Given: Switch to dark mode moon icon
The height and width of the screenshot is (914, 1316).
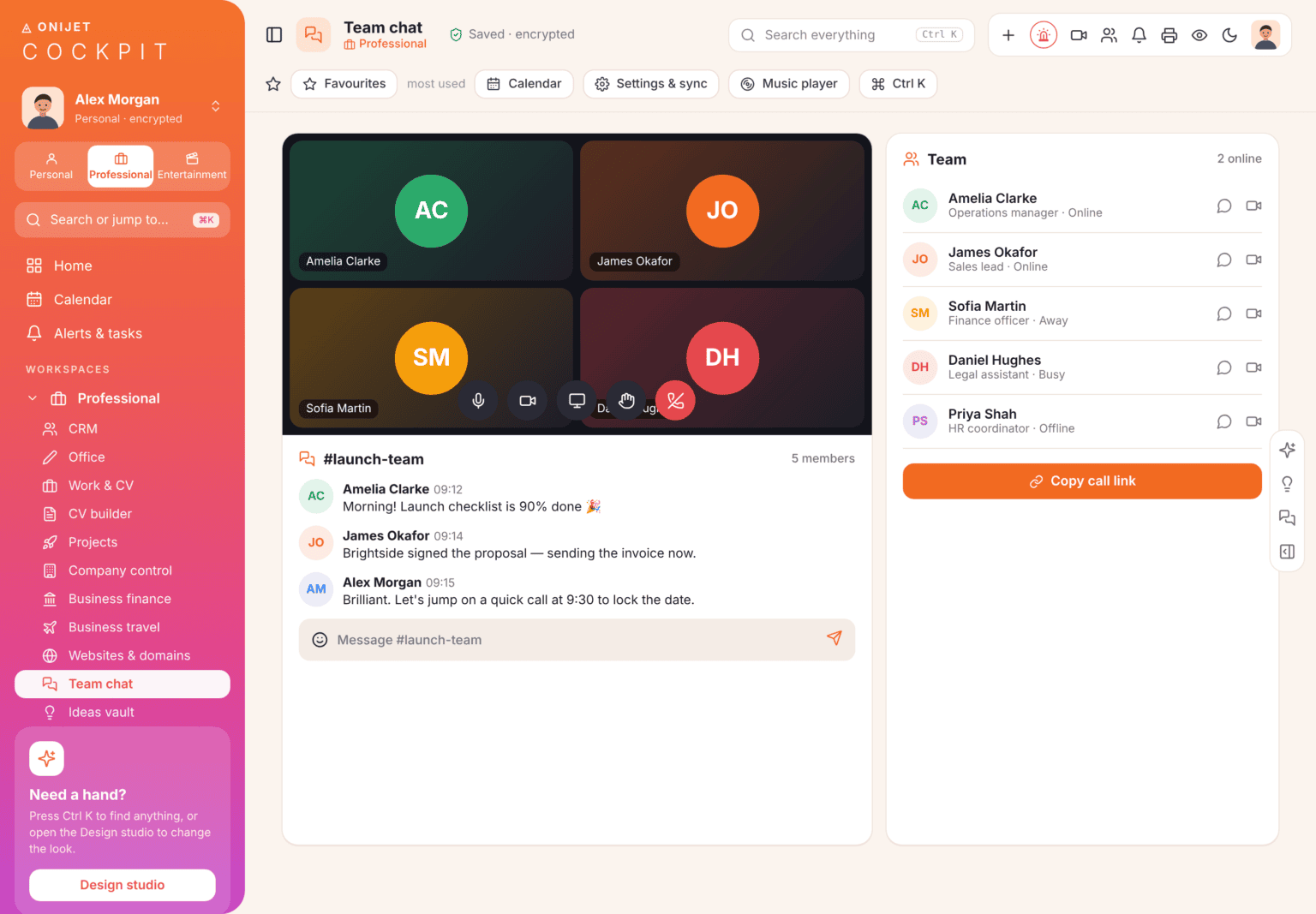Looking at the screenshot, I should [x=1229, y=35].
